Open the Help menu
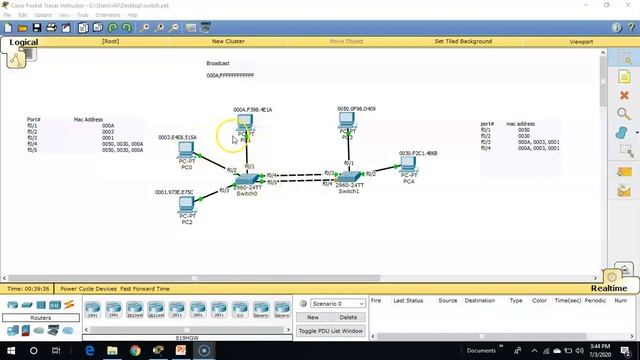The image size is (640, 360). click(132, 15)
